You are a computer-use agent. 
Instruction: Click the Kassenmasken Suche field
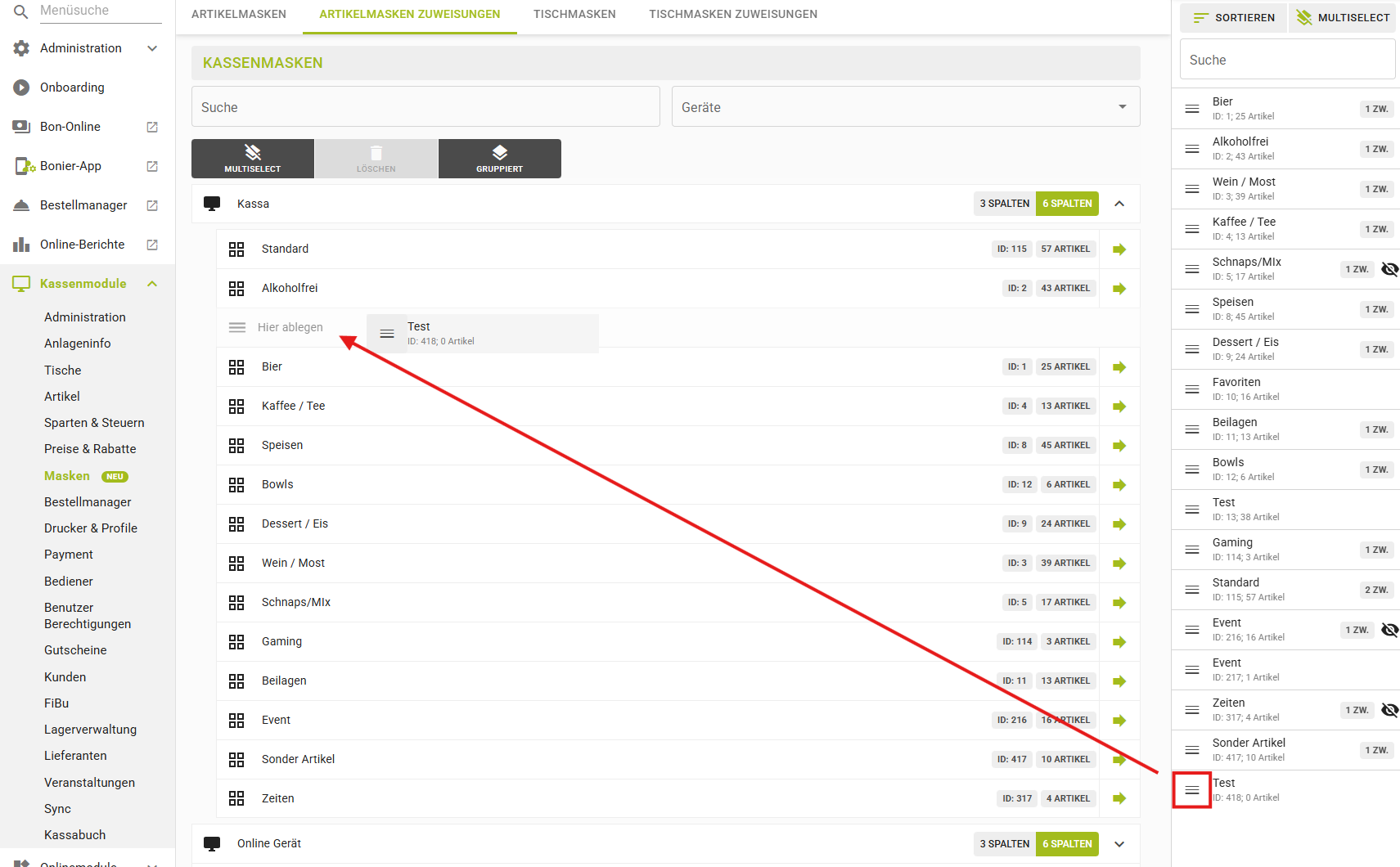[425, 107]
